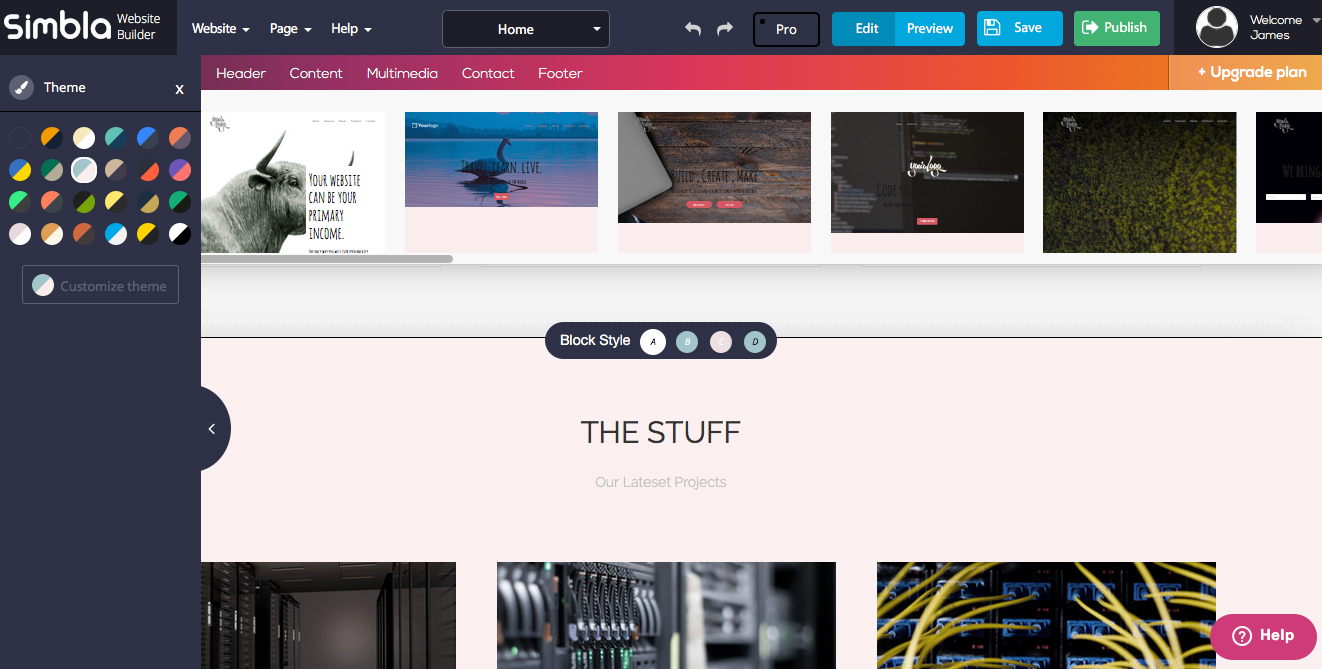
Task: Collapse the panel using the left chevron circle
Action: pos(211,428)
